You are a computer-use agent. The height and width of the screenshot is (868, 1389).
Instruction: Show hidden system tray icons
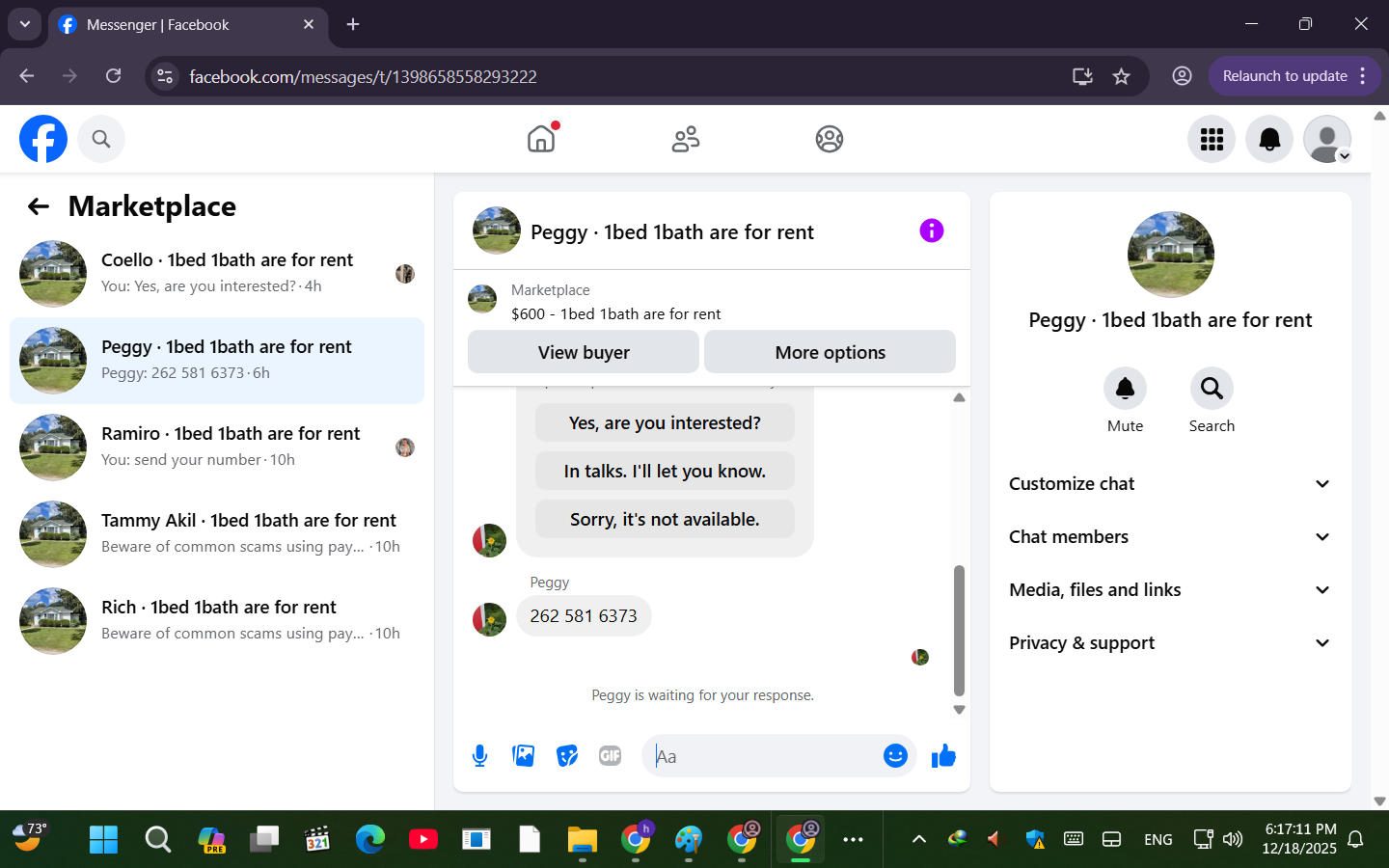pos(919,839)
